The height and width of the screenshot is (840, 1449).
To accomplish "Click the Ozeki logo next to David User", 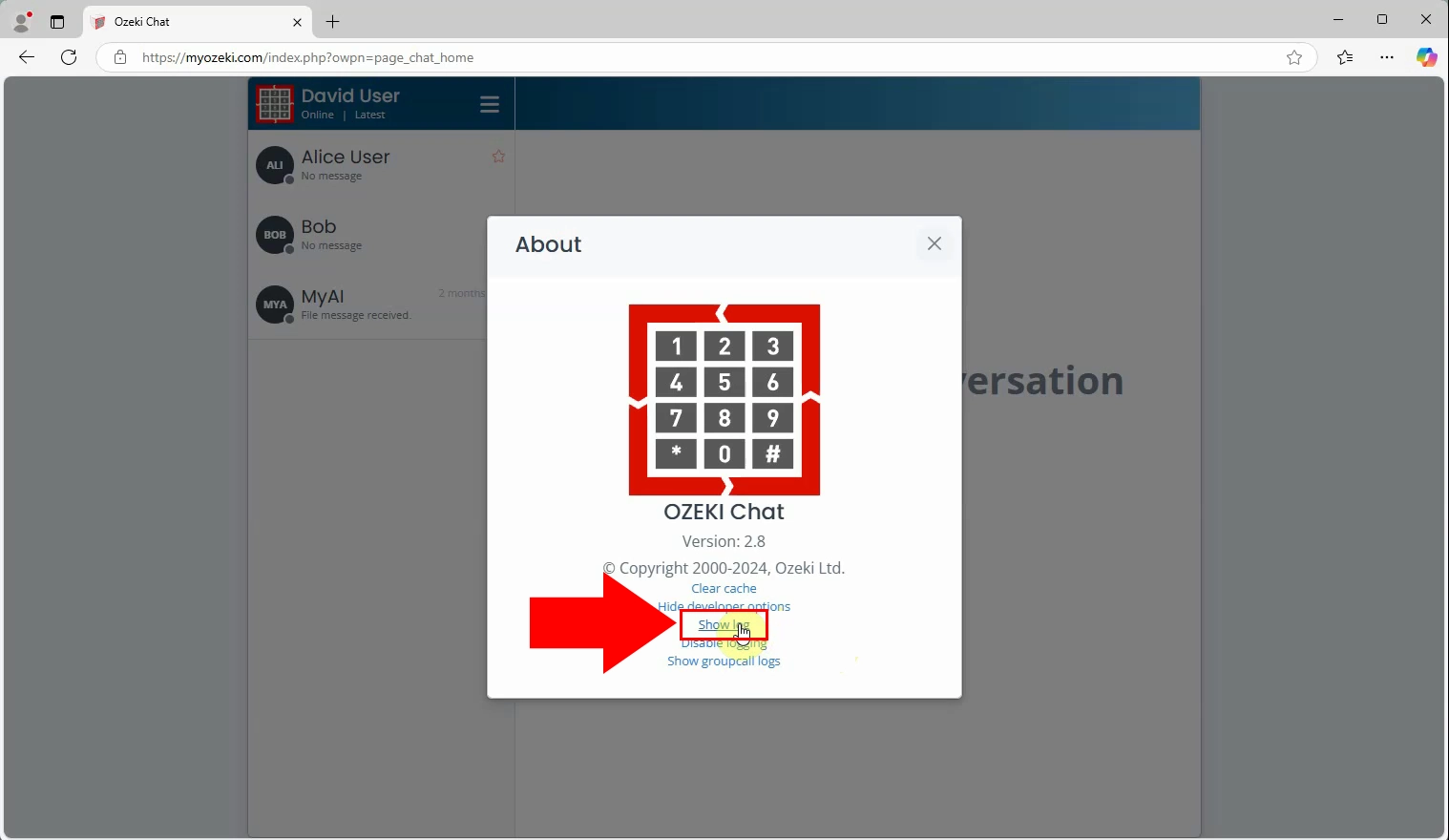I will click(275, 104).
